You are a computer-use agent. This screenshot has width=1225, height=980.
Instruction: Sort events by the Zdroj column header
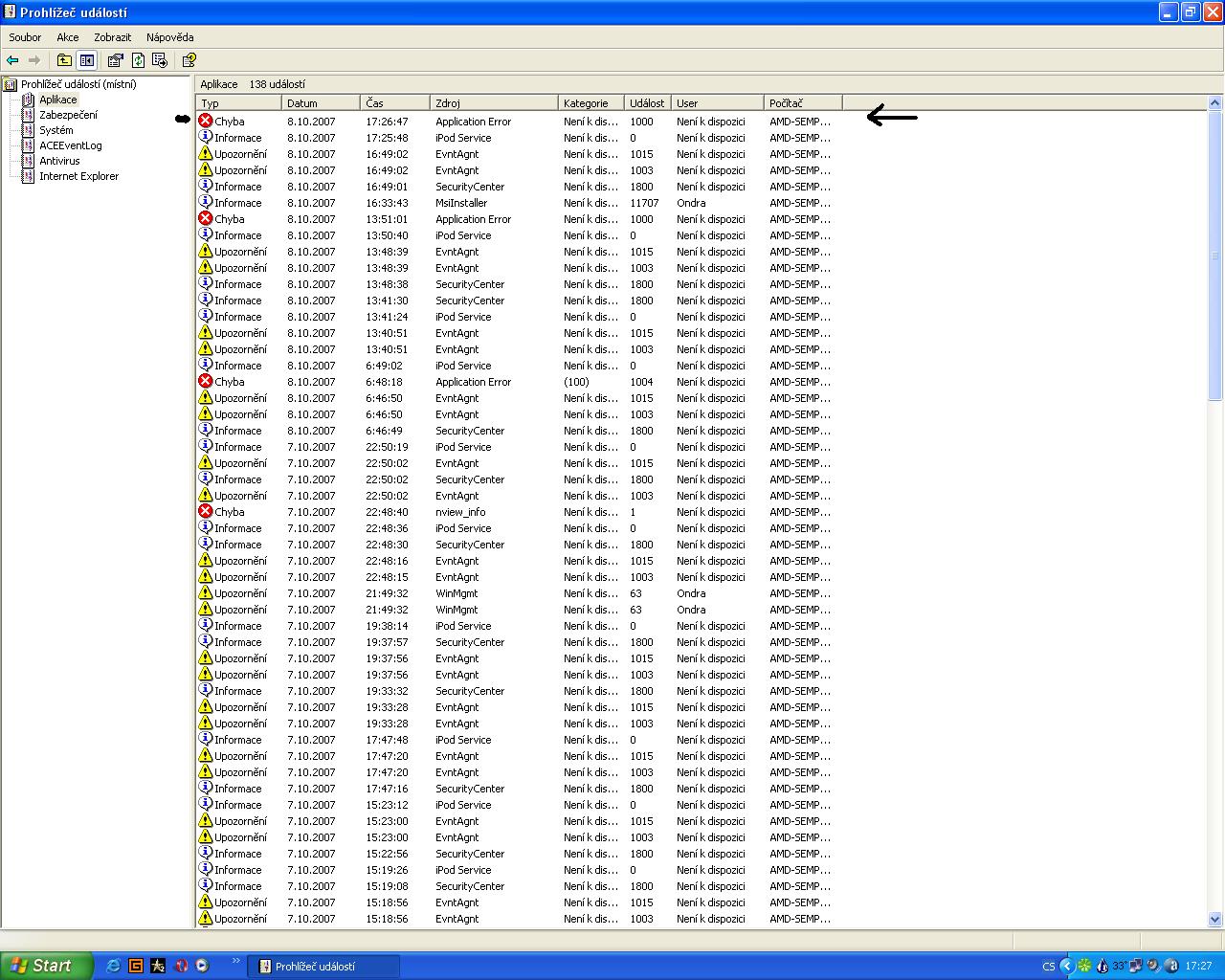(x=494, y=102)
